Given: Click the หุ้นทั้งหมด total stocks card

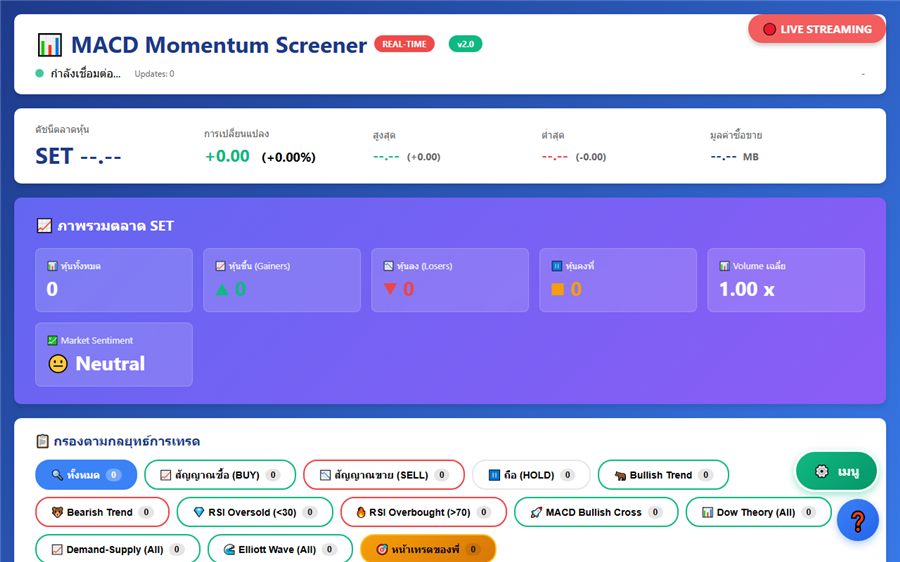Looking at the screenshot, I should (114, 280).
